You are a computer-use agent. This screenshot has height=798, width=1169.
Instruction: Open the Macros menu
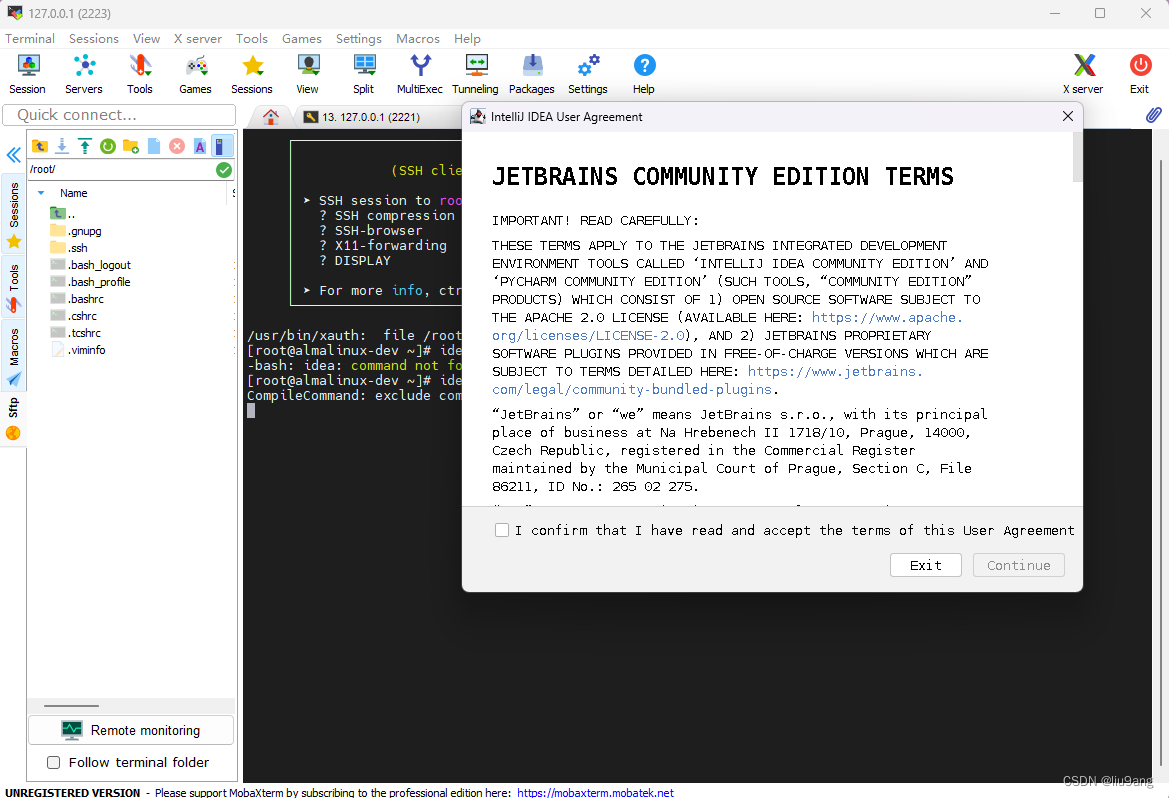[x=418, y=39]
